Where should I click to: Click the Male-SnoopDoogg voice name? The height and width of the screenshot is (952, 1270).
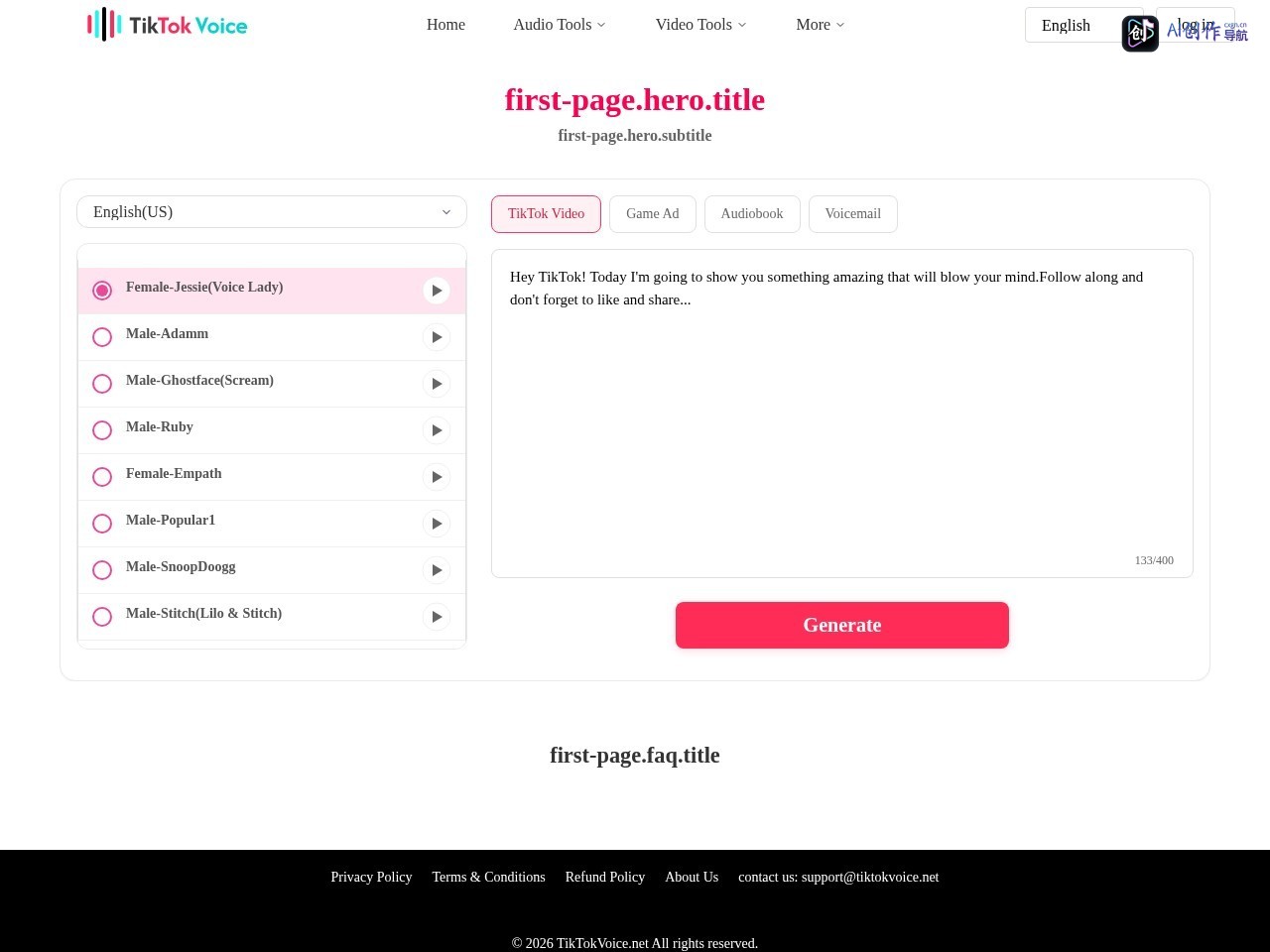click(x=181, y=566)
